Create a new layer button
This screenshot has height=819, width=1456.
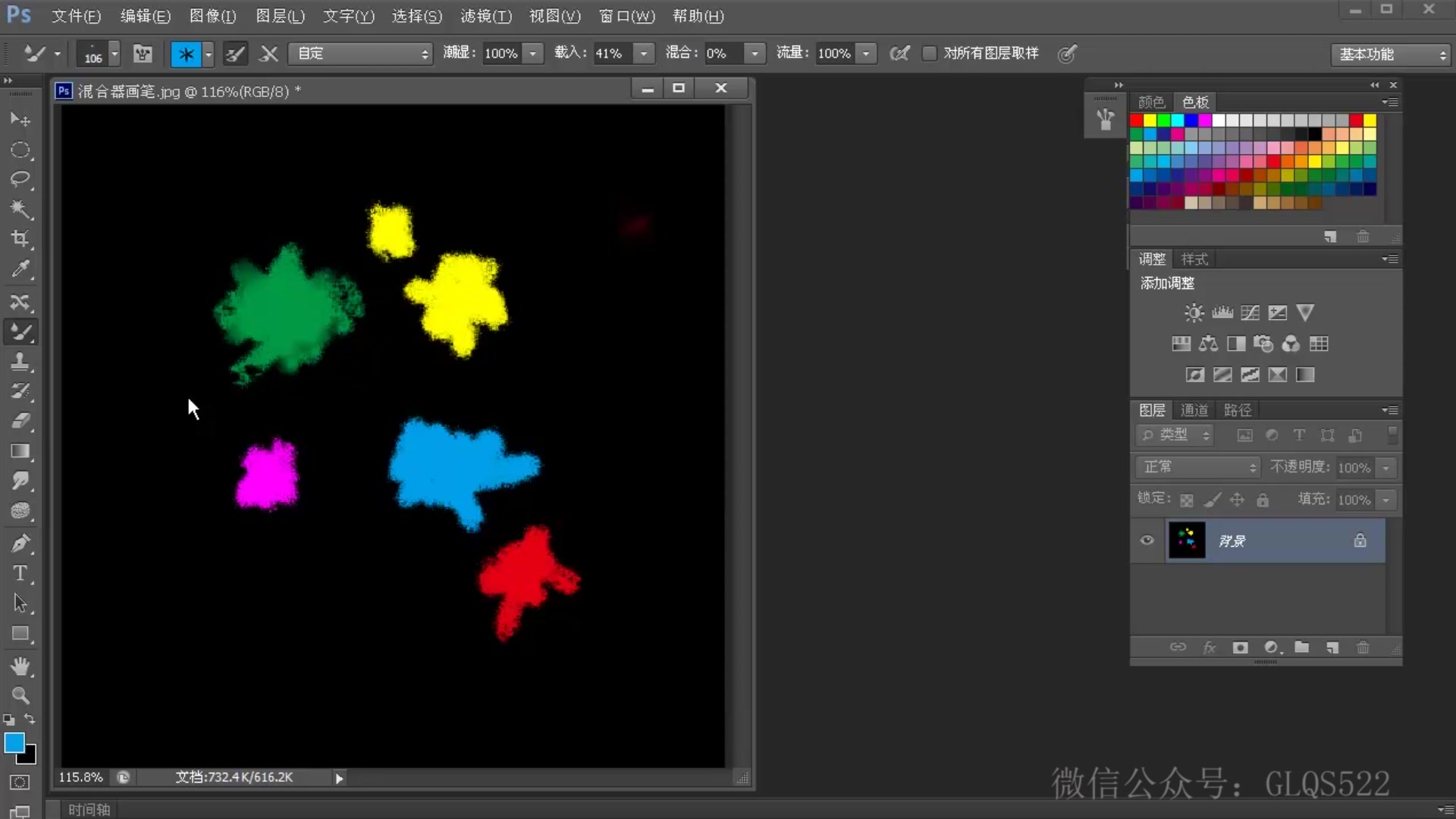[1332, 648]
